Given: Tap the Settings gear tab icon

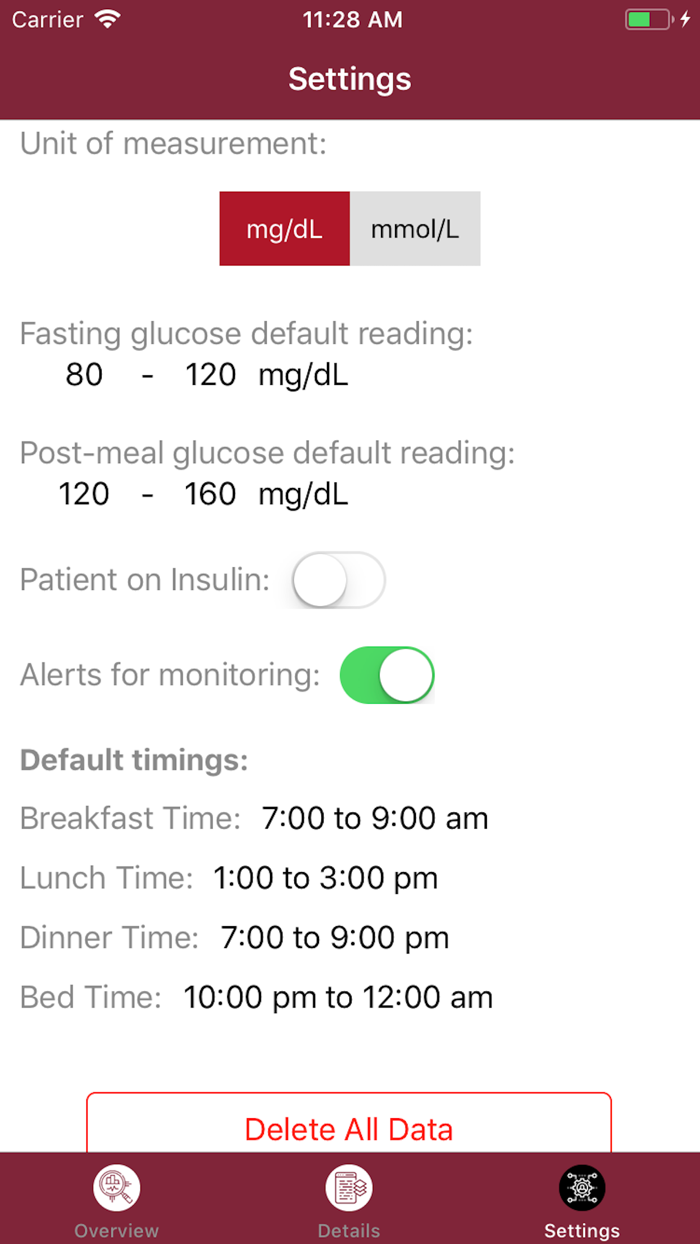Looking at the screenshot, I should [x=582, y=1189].
